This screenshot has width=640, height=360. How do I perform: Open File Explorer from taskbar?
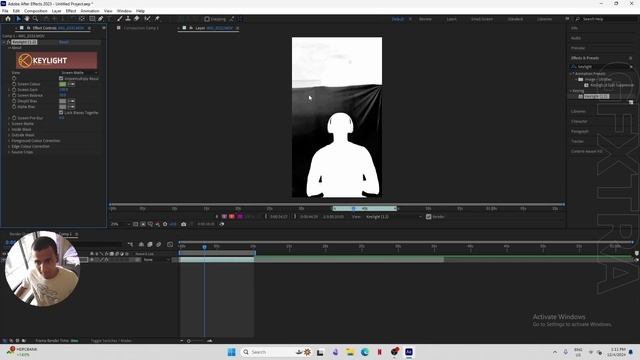350,352
